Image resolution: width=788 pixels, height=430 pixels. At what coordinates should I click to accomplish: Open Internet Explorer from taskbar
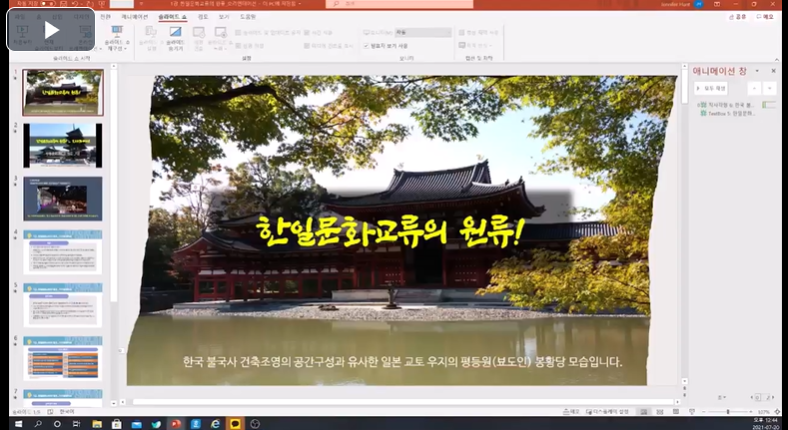click(216, 423)
